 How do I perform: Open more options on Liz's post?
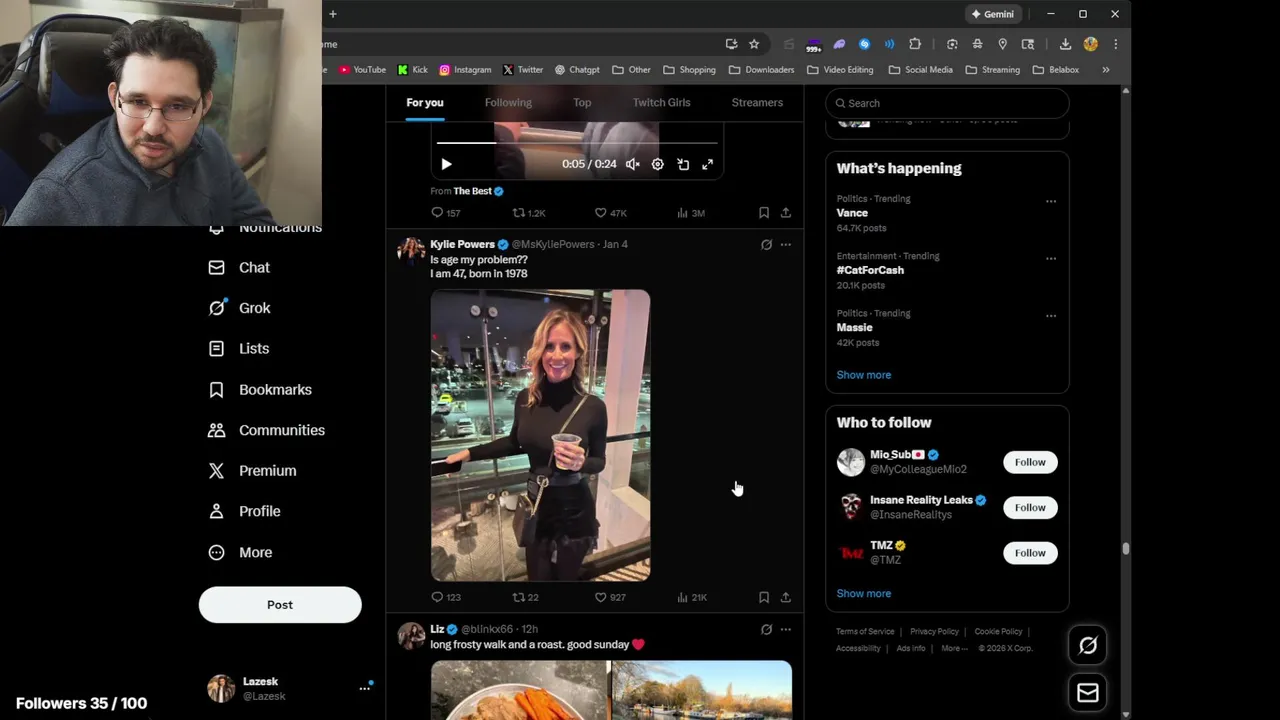click(x=786, y=629)
